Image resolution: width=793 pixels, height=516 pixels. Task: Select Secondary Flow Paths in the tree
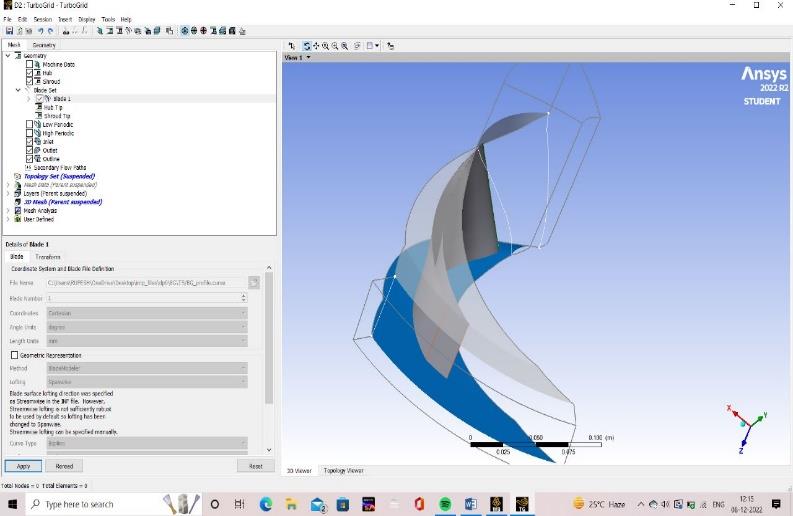60,167
